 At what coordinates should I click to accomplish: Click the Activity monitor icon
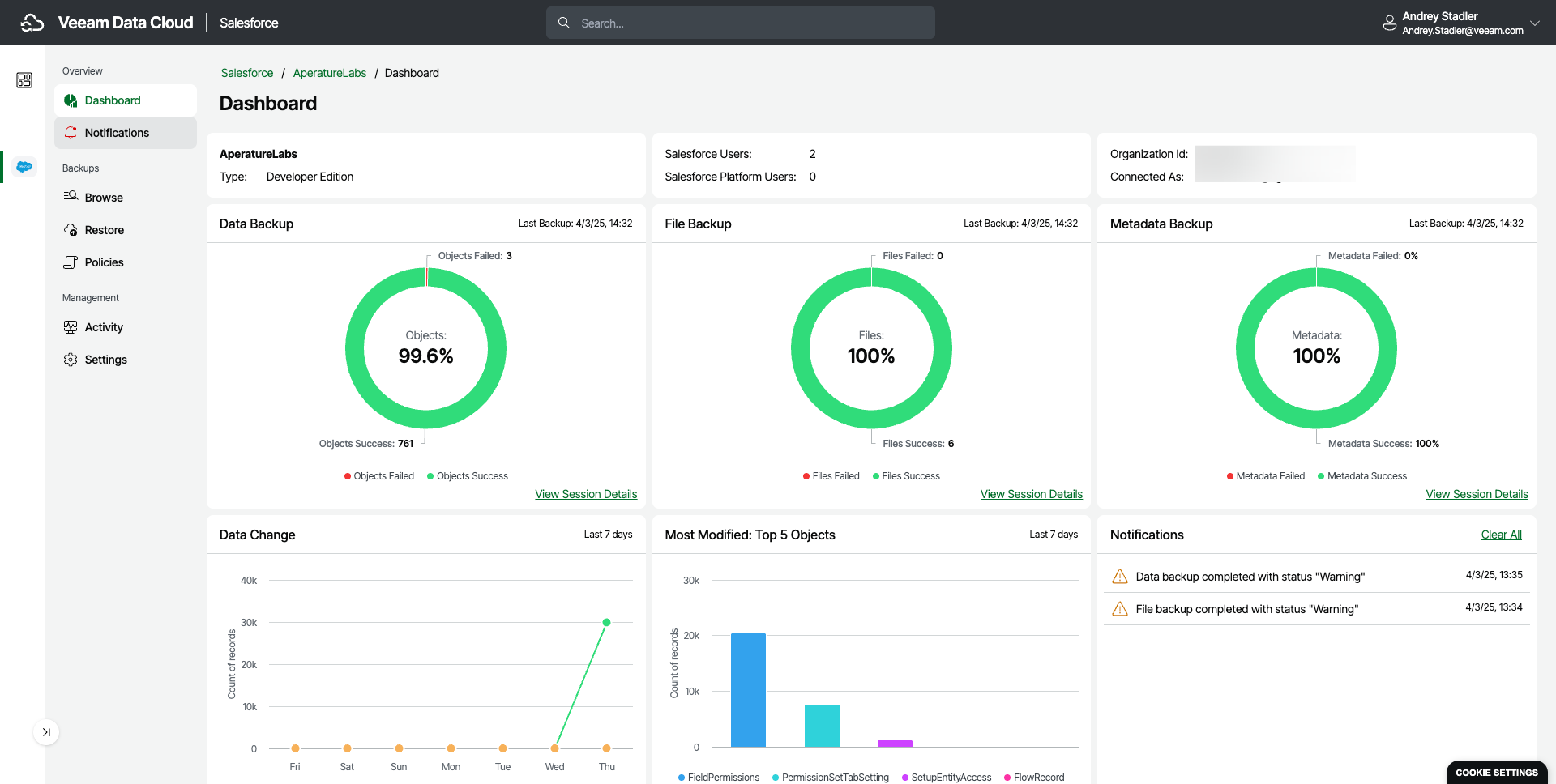tap(71, 327)
